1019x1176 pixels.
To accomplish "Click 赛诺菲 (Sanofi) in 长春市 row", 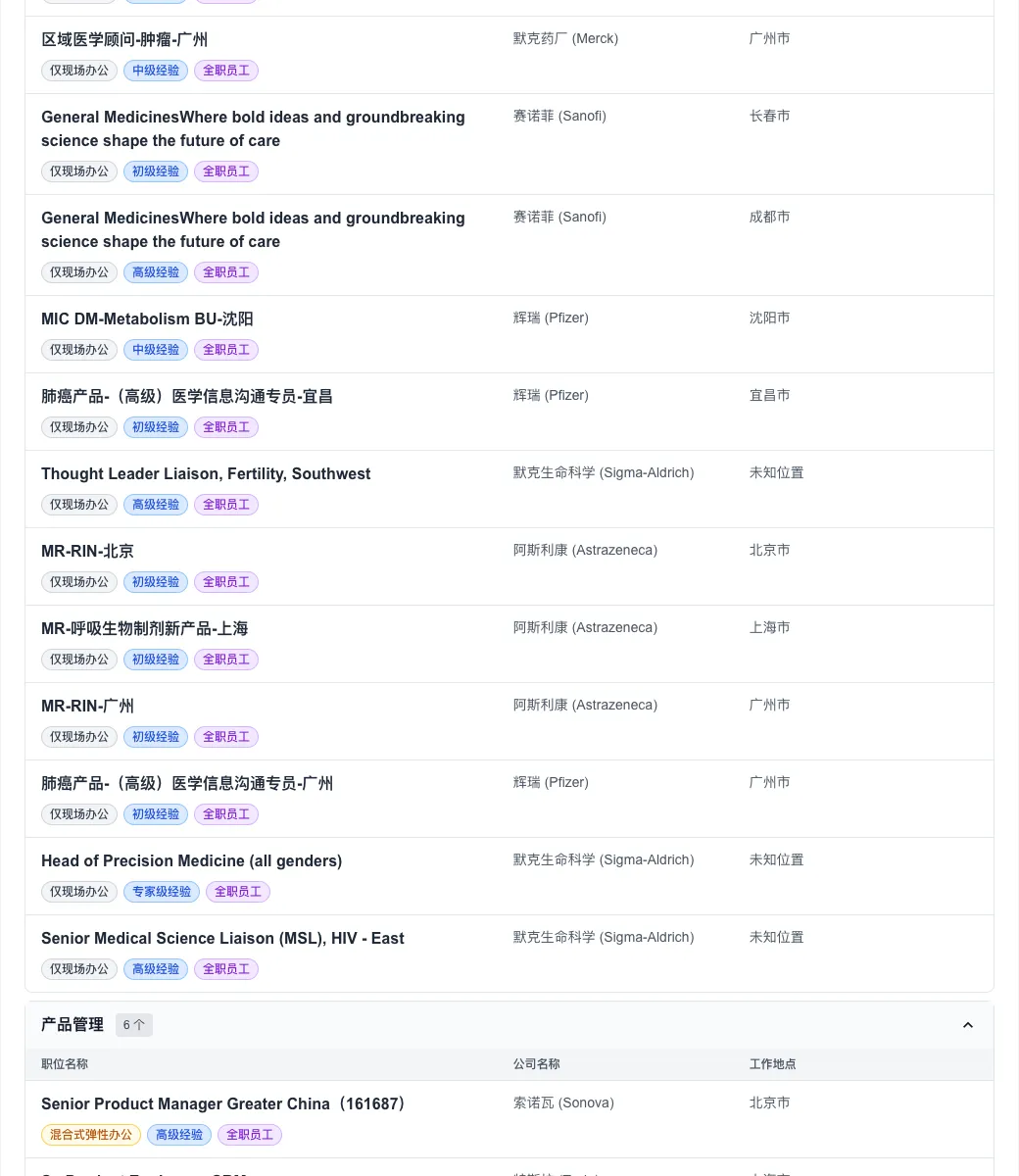I will coord(559,117).
